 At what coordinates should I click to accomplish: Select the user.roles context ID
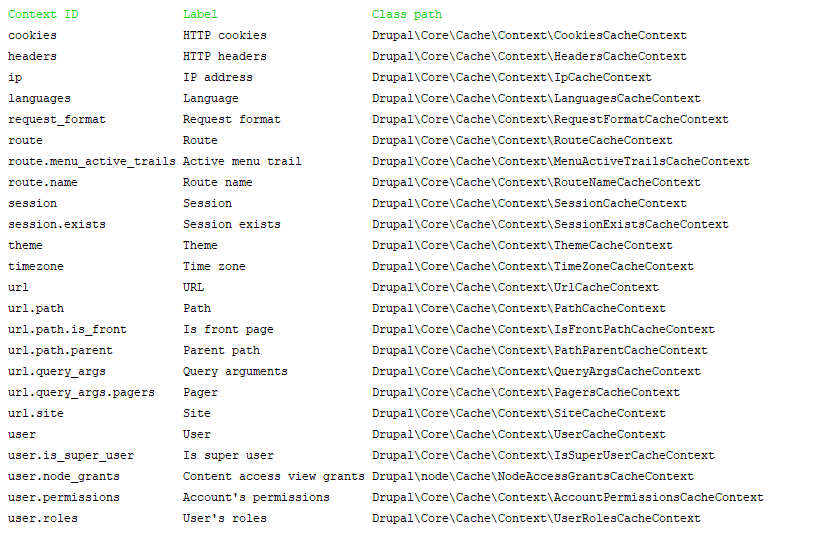pos(43,518)
